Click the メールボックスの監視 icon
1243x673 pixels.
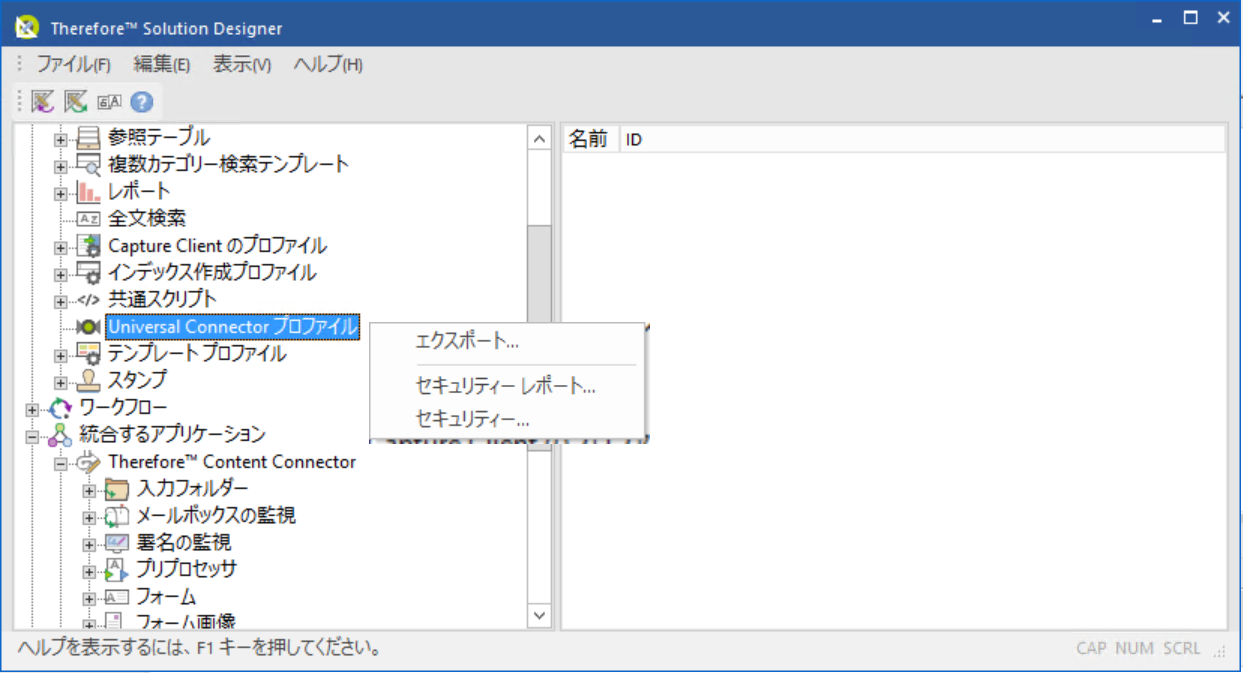pyautogui.click(x=117, y=515)
